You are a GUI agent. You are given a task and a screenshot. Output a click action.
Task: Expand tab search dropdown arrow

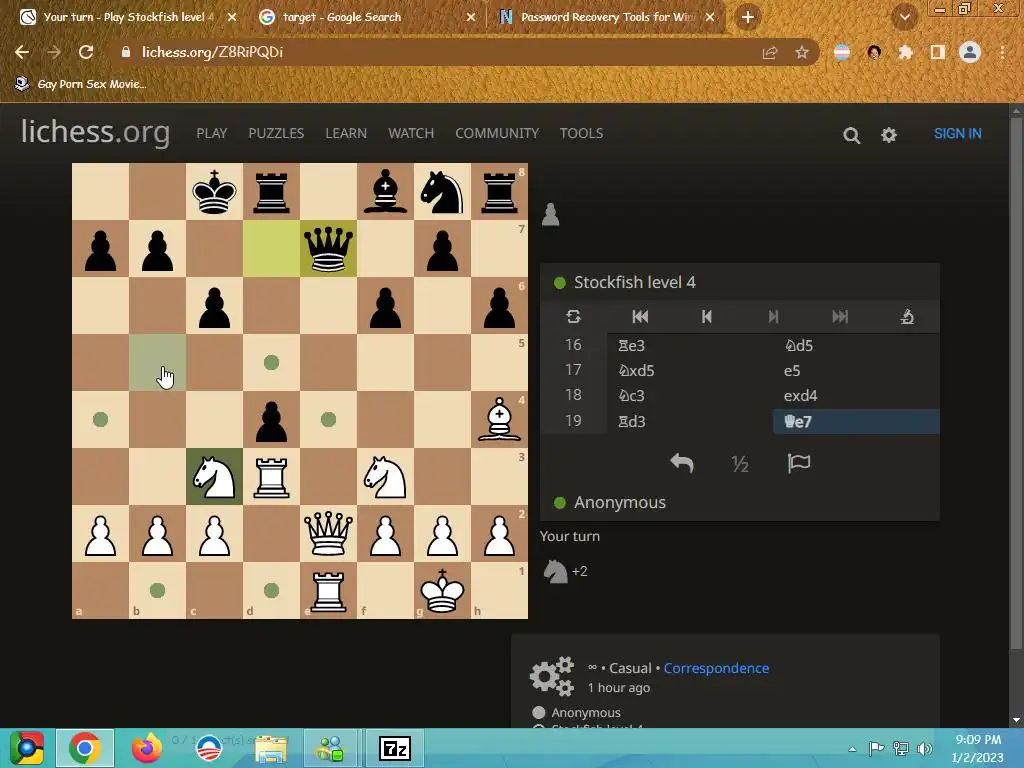904,17
